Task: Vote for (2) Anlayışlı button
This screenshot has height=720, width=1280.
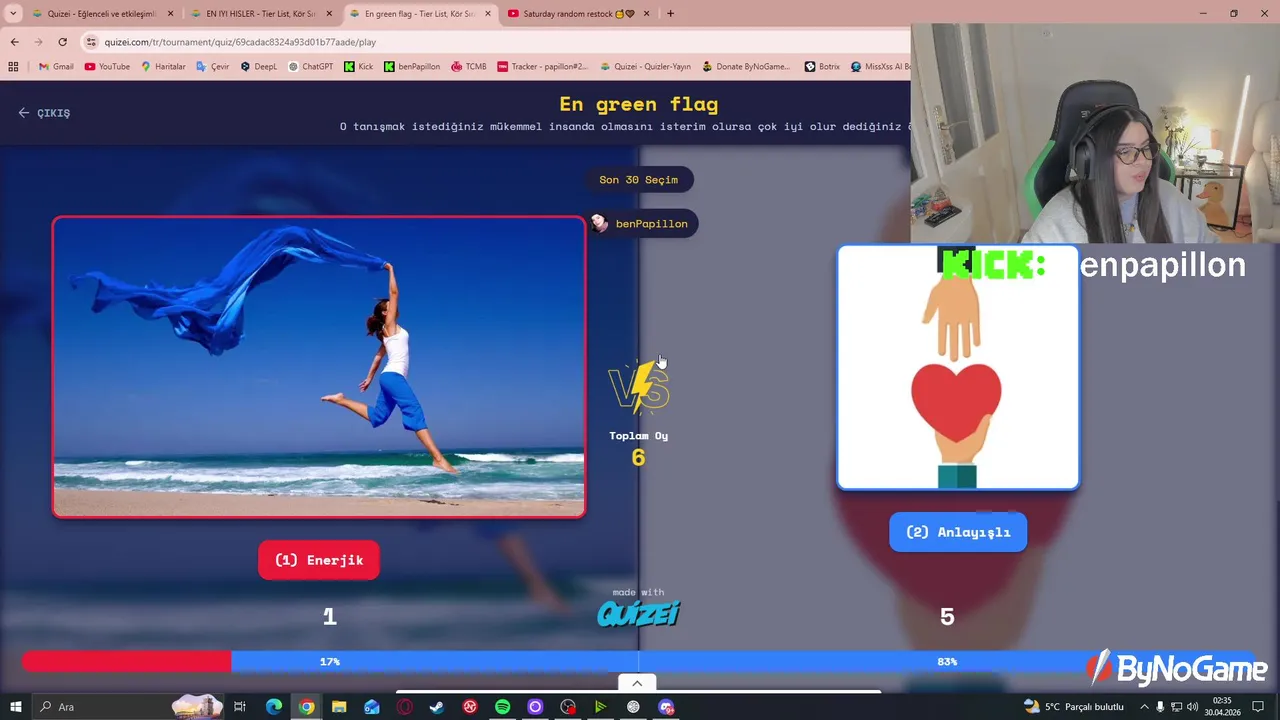Action: pos(958,532)
